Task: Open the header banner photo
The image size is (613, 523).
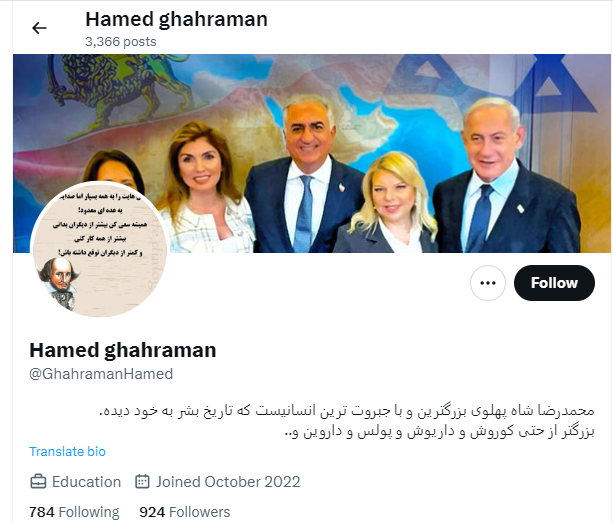Action: click(312, 153)
